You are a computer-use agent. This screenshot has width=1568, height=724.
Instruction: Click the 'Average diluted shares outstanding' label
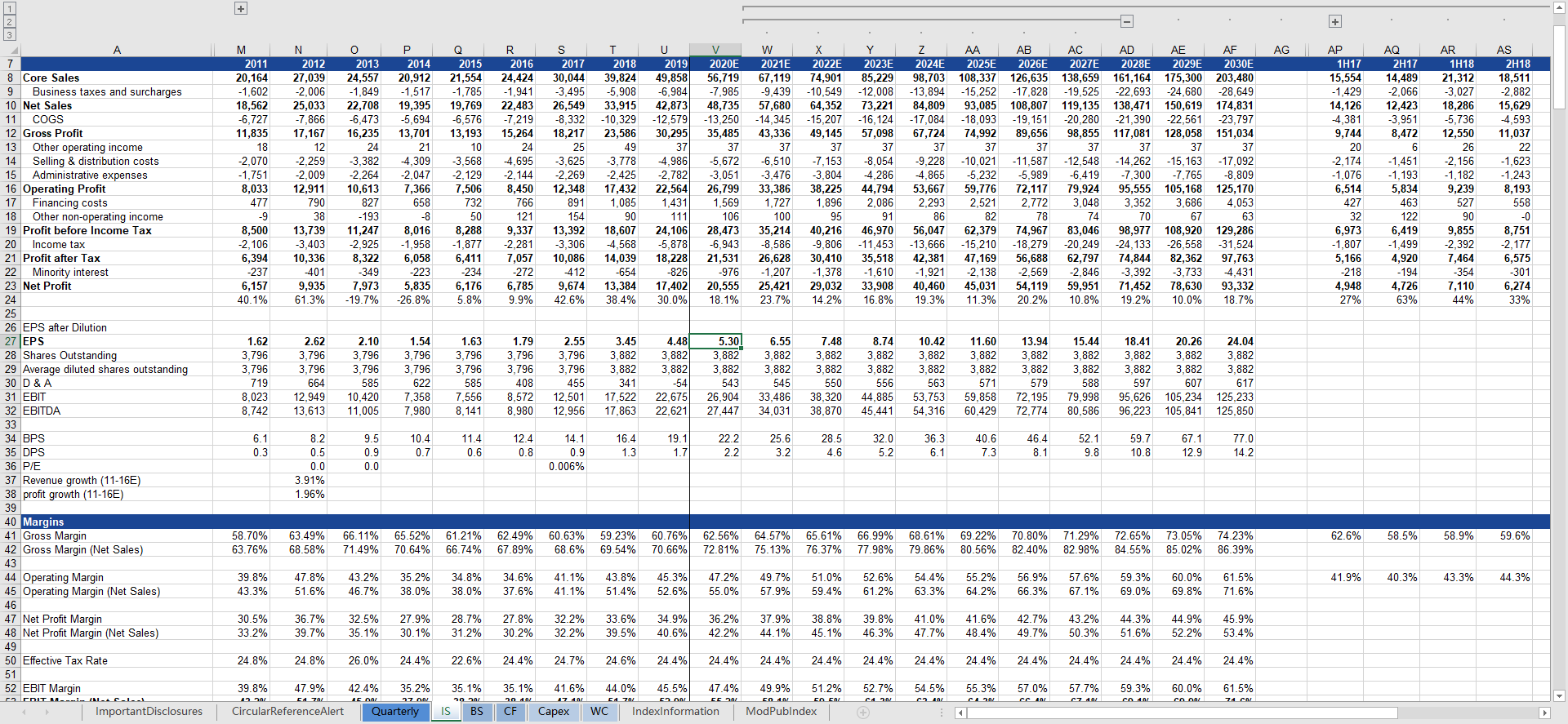[105, 369]
